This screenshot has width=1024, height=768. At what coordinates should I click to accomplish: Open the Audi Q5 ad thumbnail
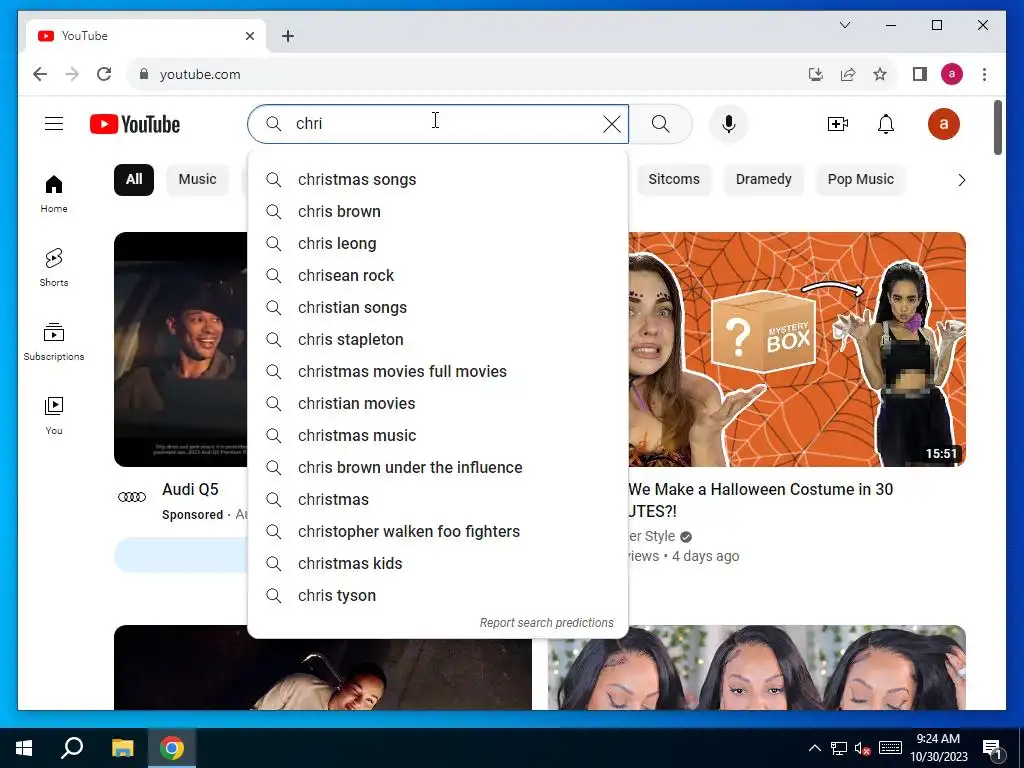[x=181, y=349]
